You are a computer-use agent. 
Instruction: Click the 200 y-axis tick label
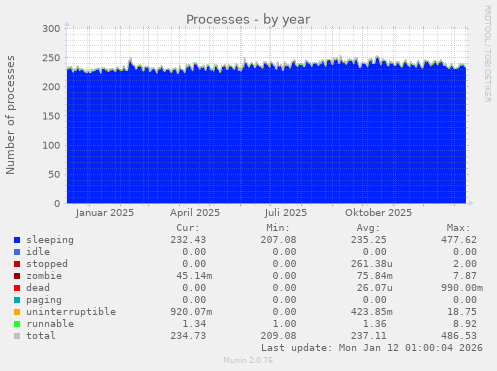coord(51,87)
